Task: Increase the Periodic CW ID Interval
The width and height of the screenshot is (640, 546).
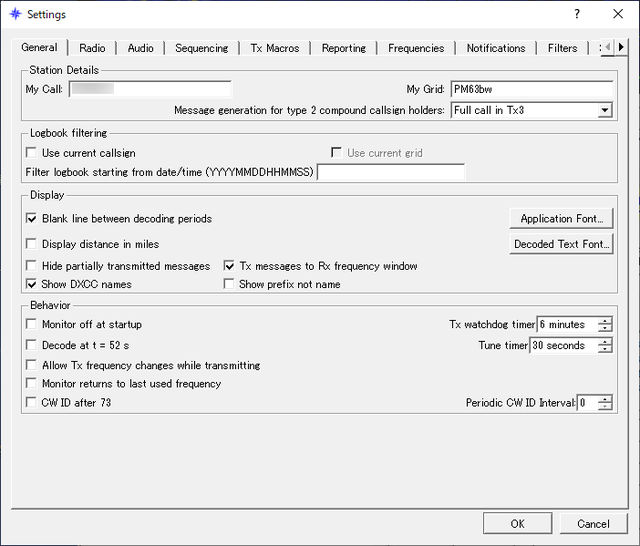Action: 605,399
